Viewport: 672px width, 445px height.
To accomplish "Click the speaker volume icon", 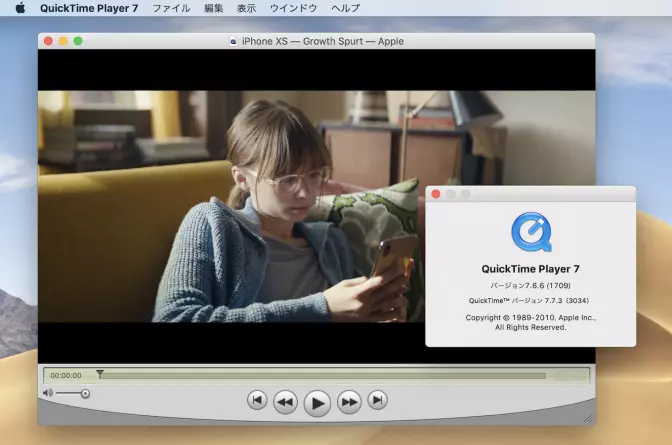I will (x=48, y=393).
